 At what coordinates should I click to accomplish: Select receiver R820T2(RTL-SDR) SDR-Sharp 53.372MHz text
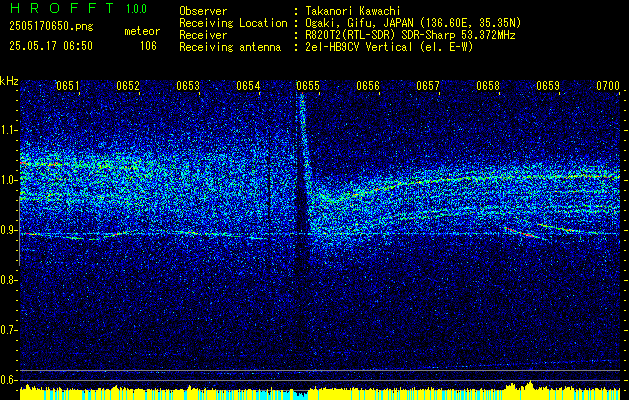click(410, 35)
